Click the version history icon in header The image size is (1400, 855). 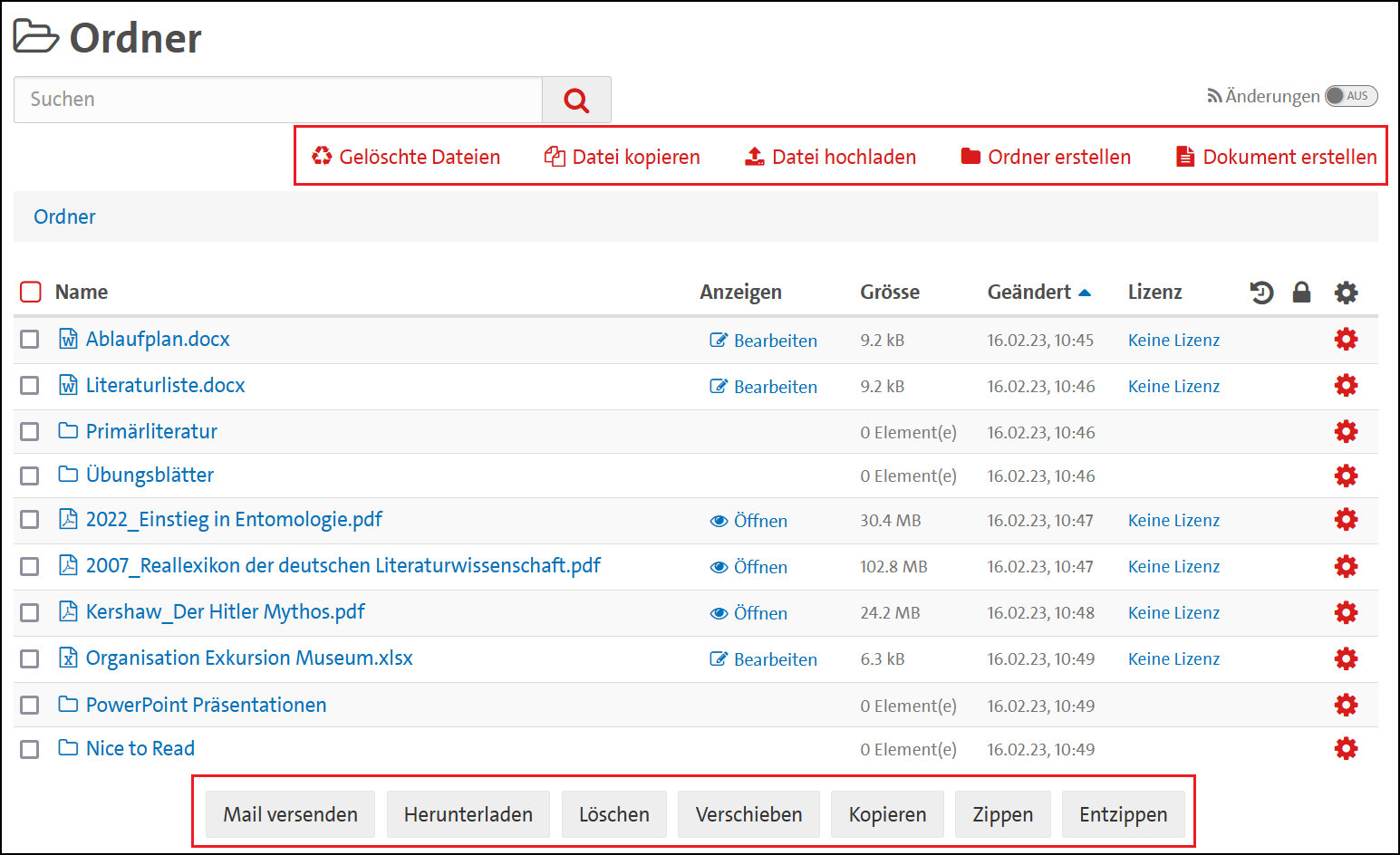point(1261,293)
